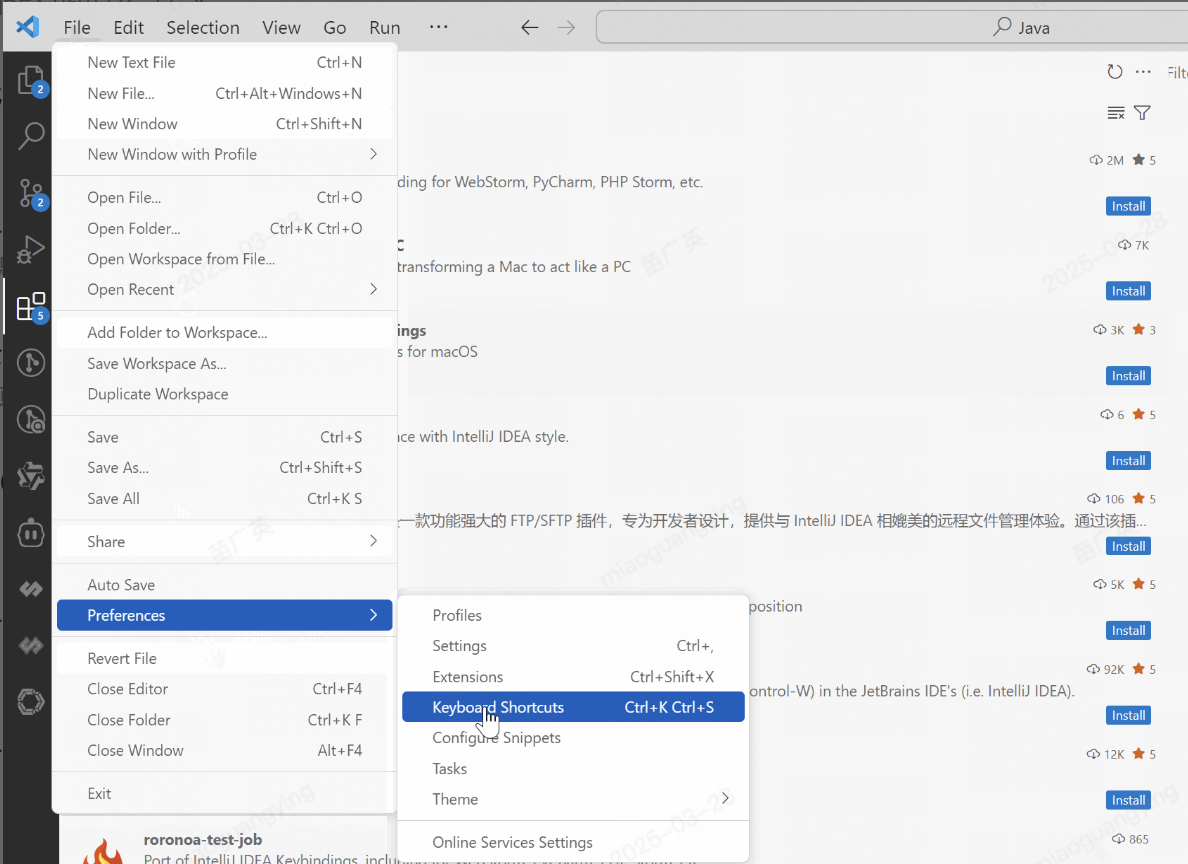Toggle Auto Save in File menu
This screenshot has width=1188, height=864.
point(121,585)
